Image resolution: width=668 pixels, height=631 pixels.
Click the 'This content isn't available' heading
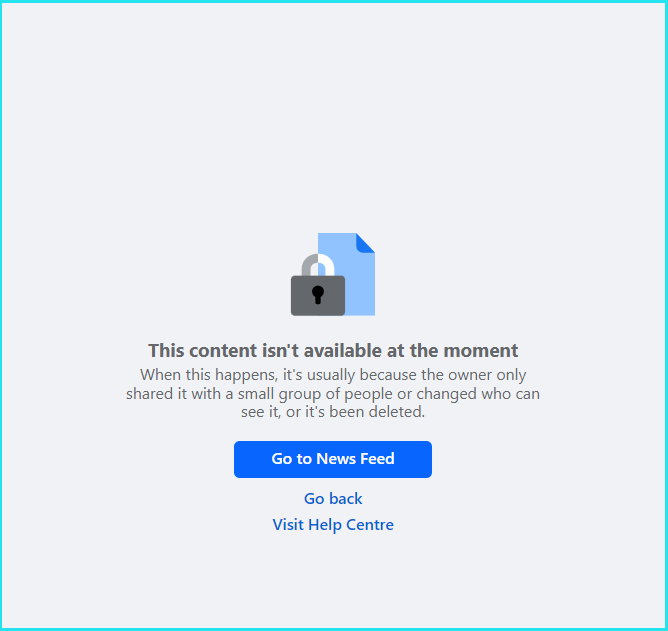point(333,351)
